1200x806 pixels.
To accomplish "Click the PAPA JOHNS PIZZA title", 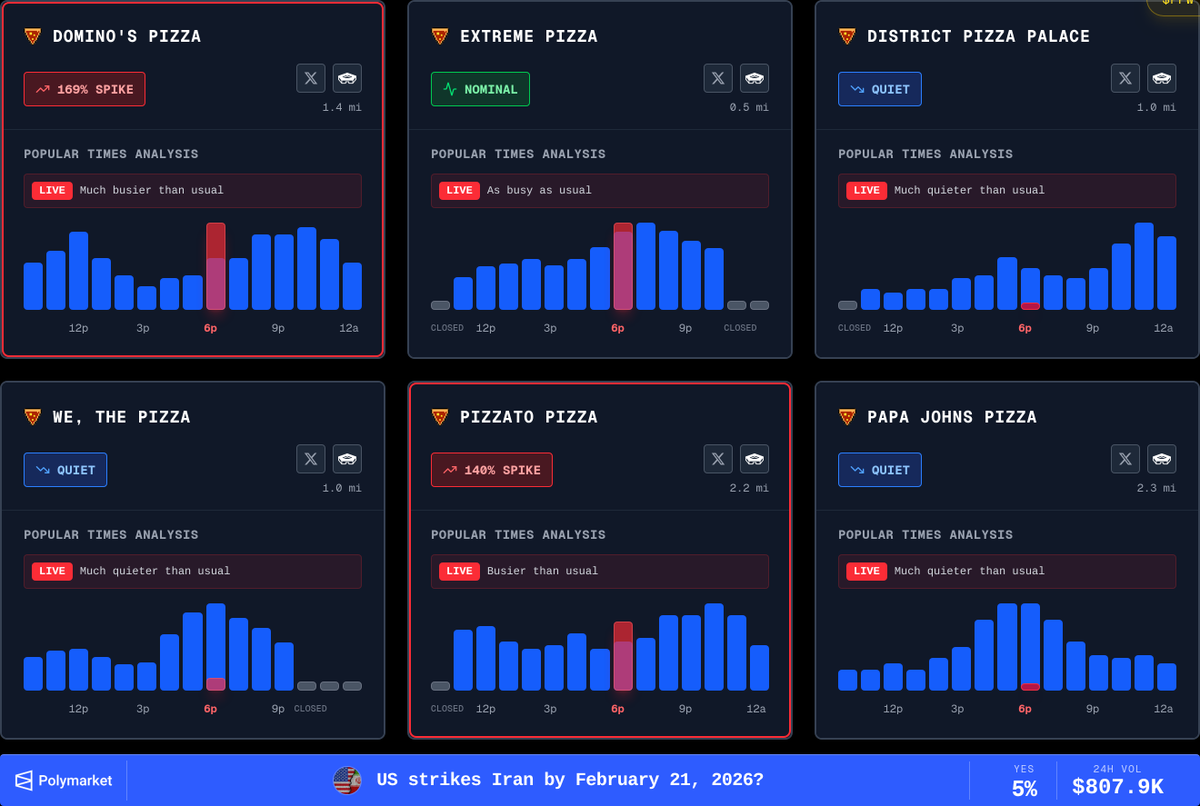I will pos(952,417).
